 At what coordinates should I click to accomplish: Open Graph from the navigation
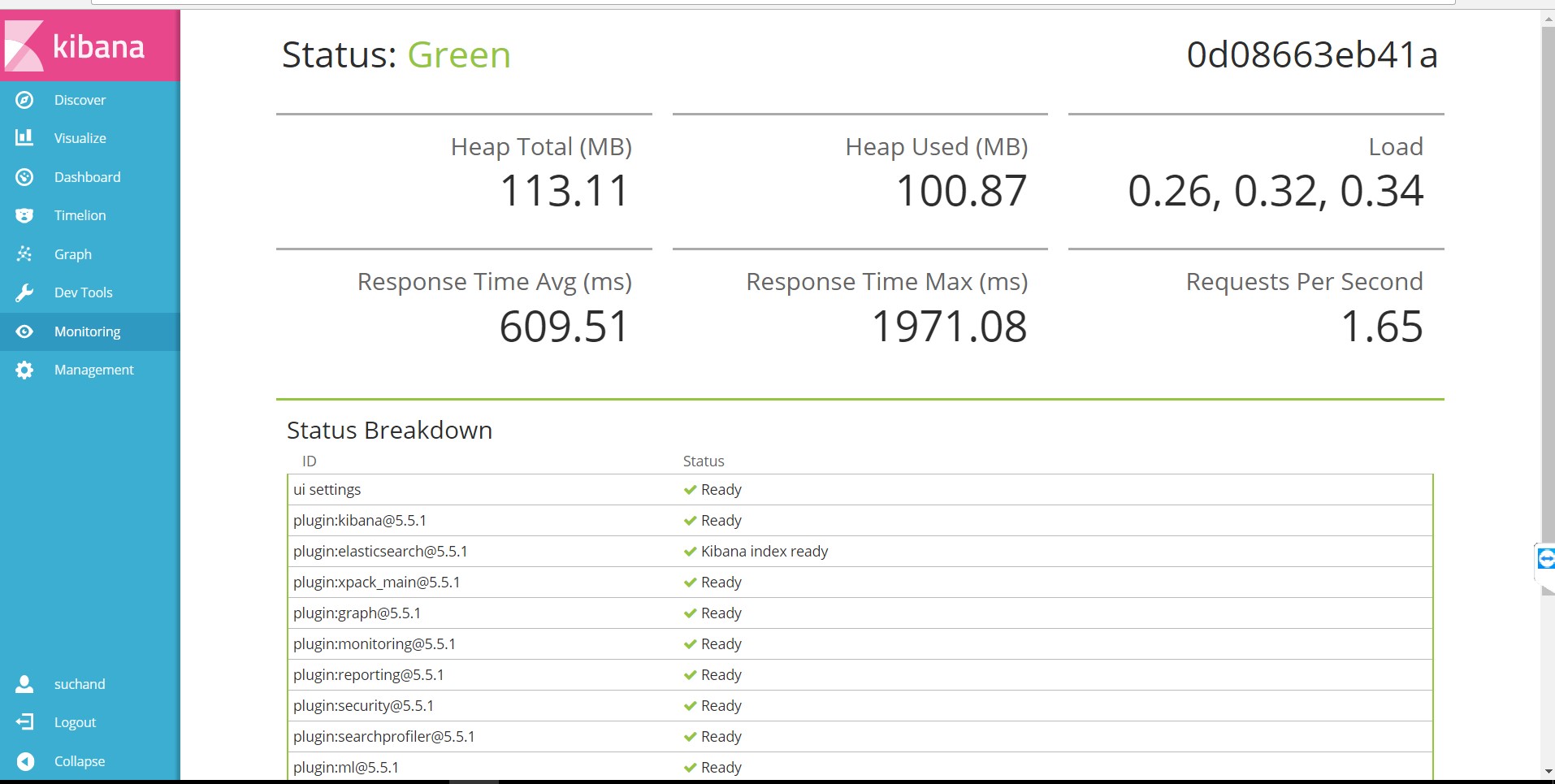90,254
